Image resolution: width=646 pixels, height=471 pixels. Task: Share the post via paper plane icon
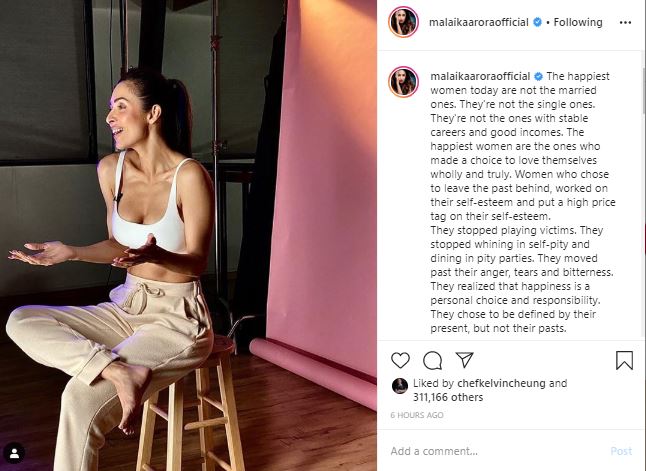coord(464,360)
